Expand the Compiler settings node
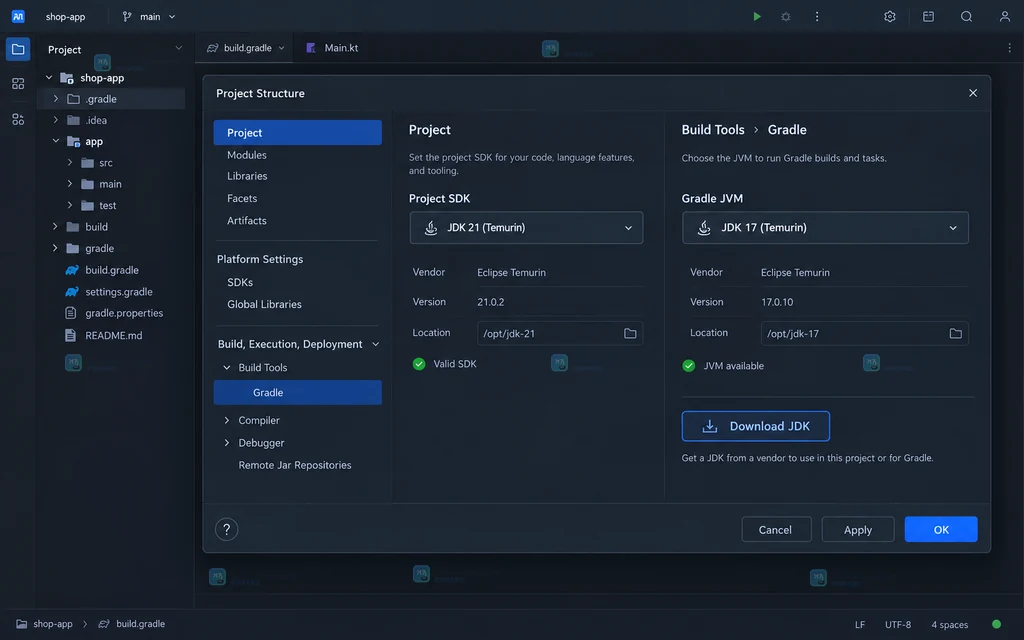This screenshot has width=1024, height=640. (227, 421)
